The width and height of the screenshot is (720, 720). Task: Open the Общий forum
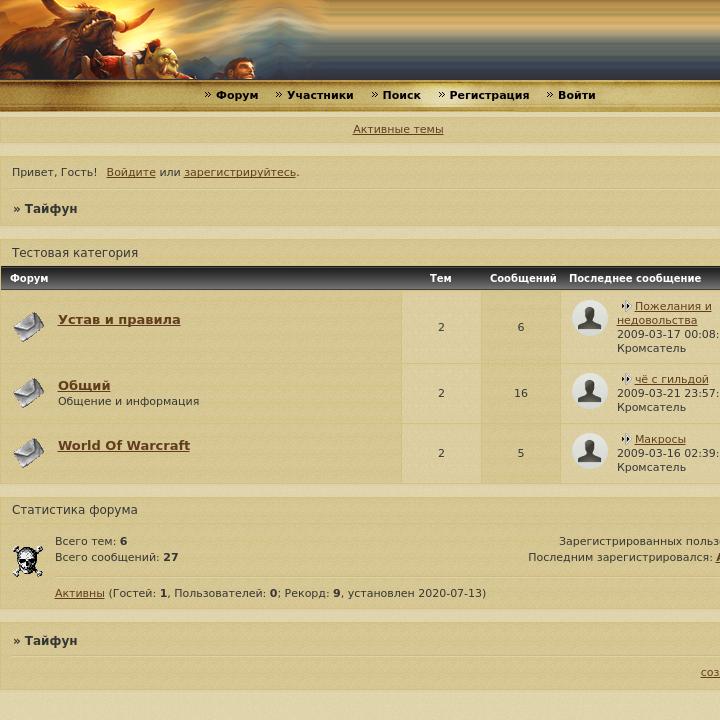click(x=84, y=385)
